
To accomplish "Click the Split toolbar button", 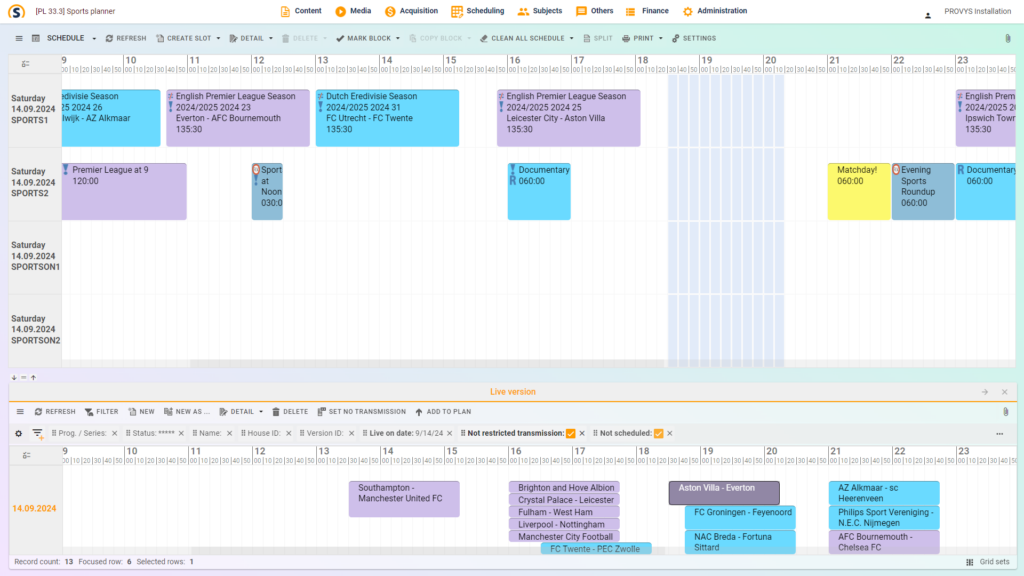I will click(598, 39).
